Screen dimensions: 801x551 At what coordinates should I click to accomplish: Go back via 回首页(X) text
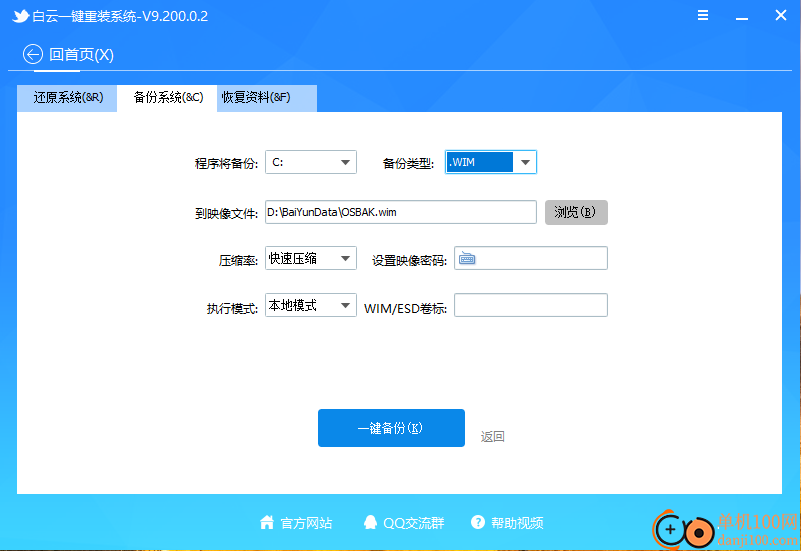[81, 55]
